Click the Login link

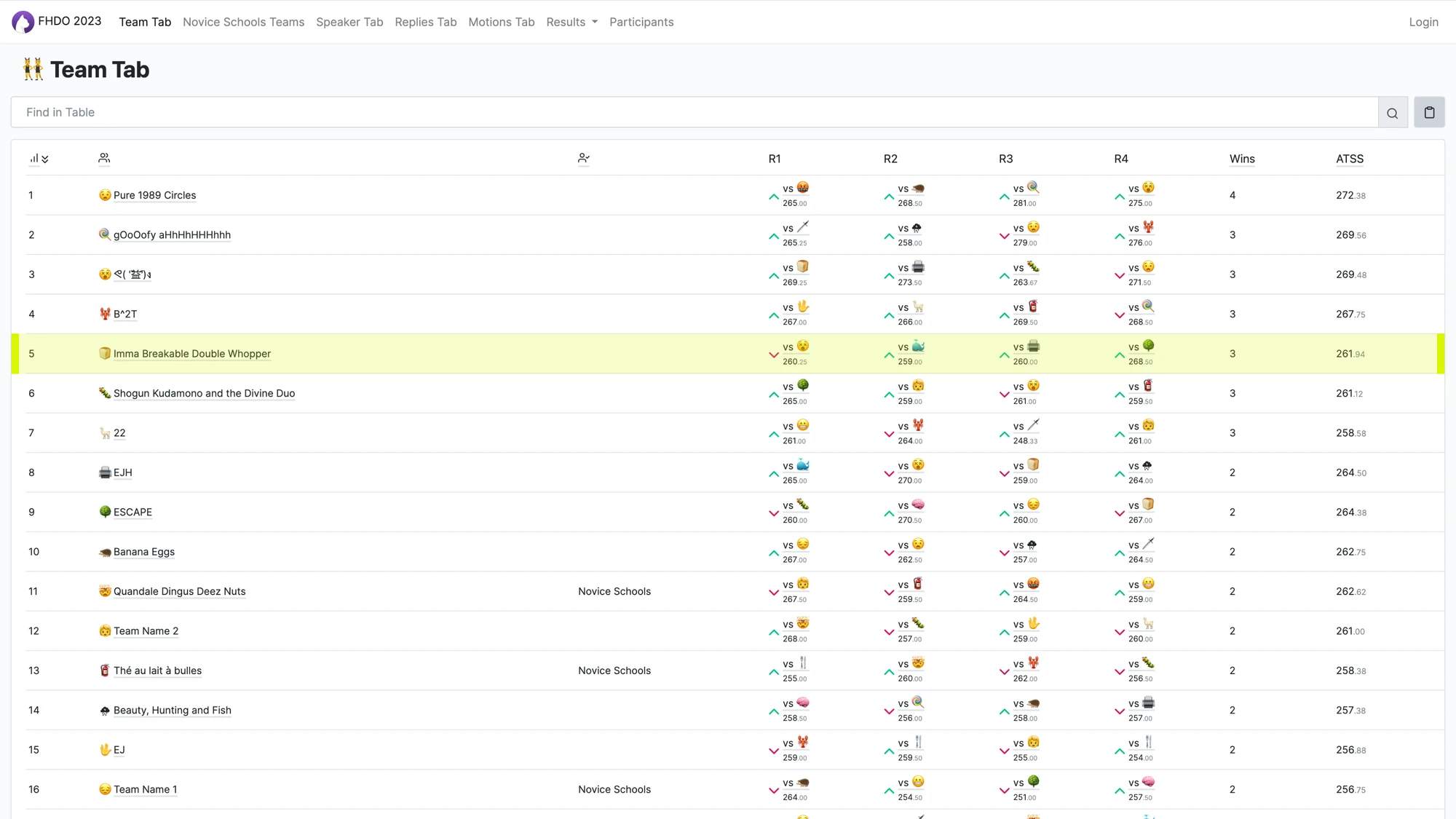pos(1423,22)
